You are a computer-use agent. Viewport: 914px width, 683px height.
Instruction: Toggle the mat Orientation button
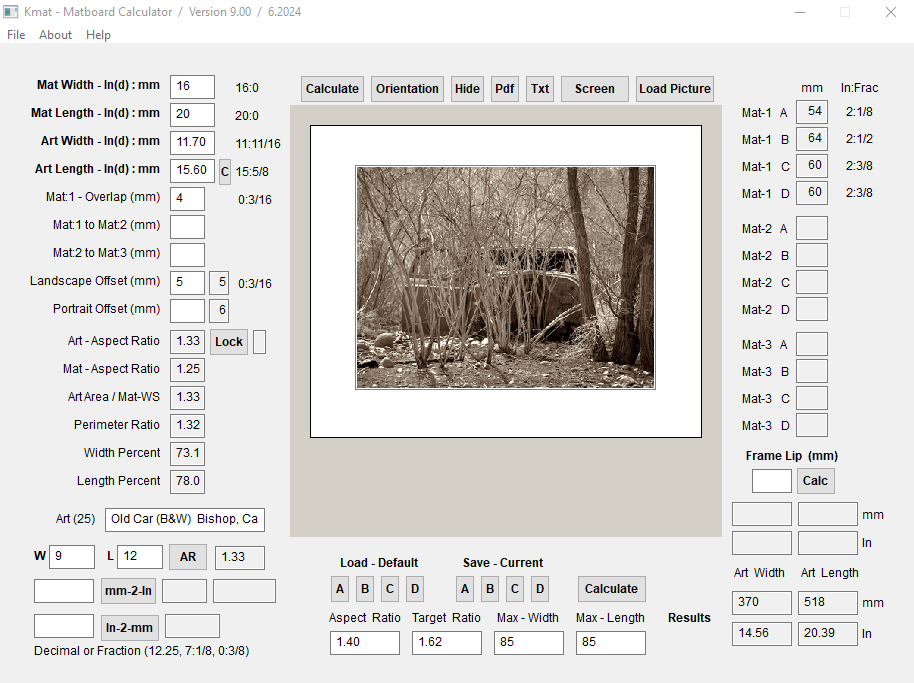407,89
